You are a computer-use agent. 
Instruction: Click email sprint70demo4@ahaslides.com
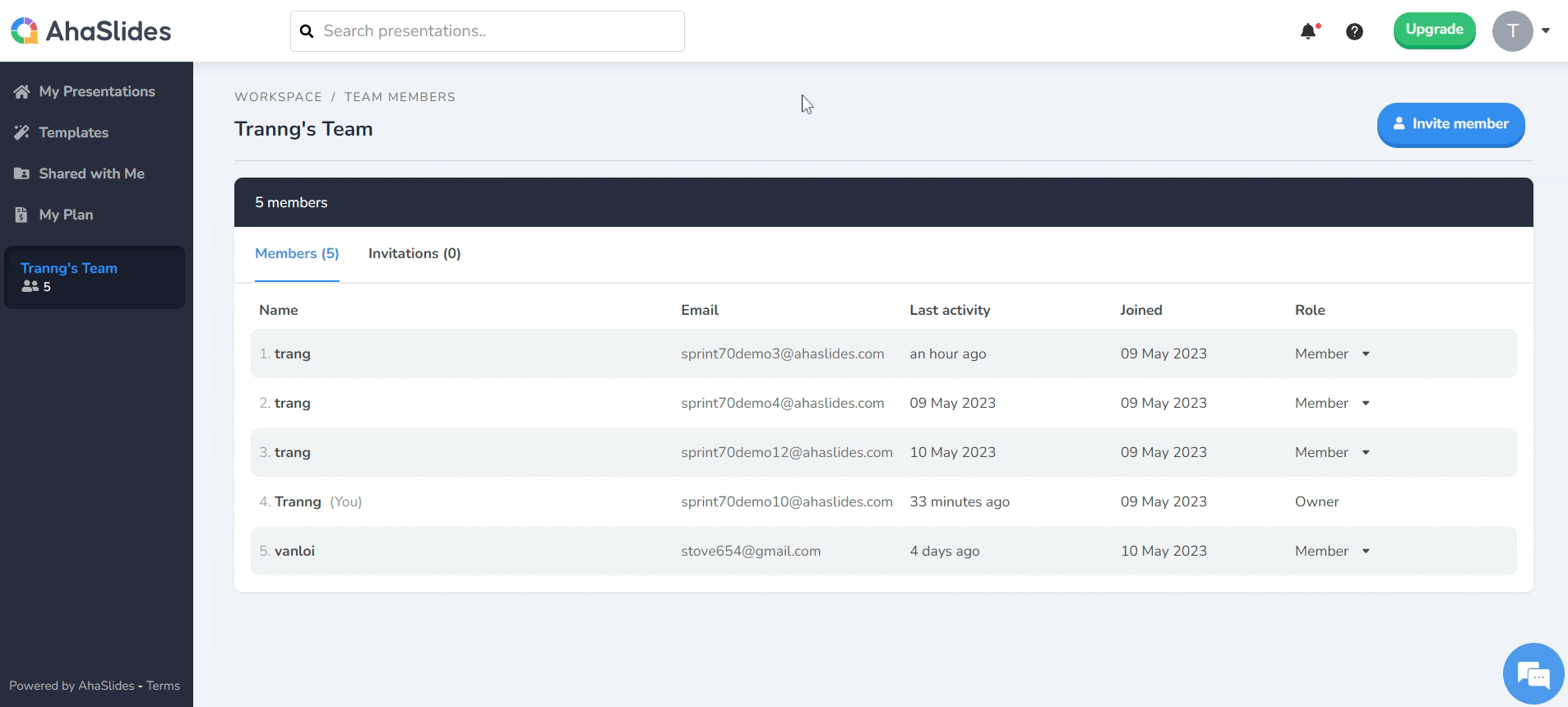783,403
